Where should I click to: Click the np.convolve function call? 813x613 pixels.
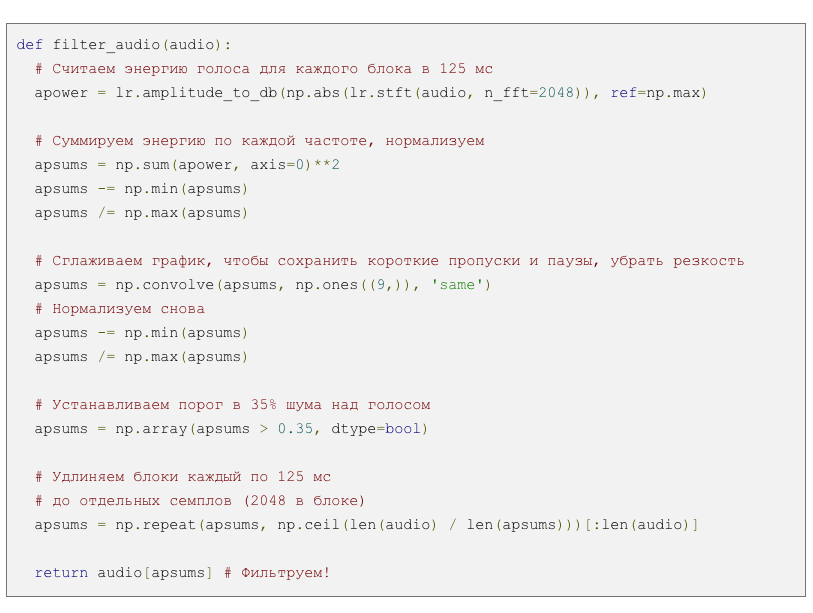(x=169, y=285)
